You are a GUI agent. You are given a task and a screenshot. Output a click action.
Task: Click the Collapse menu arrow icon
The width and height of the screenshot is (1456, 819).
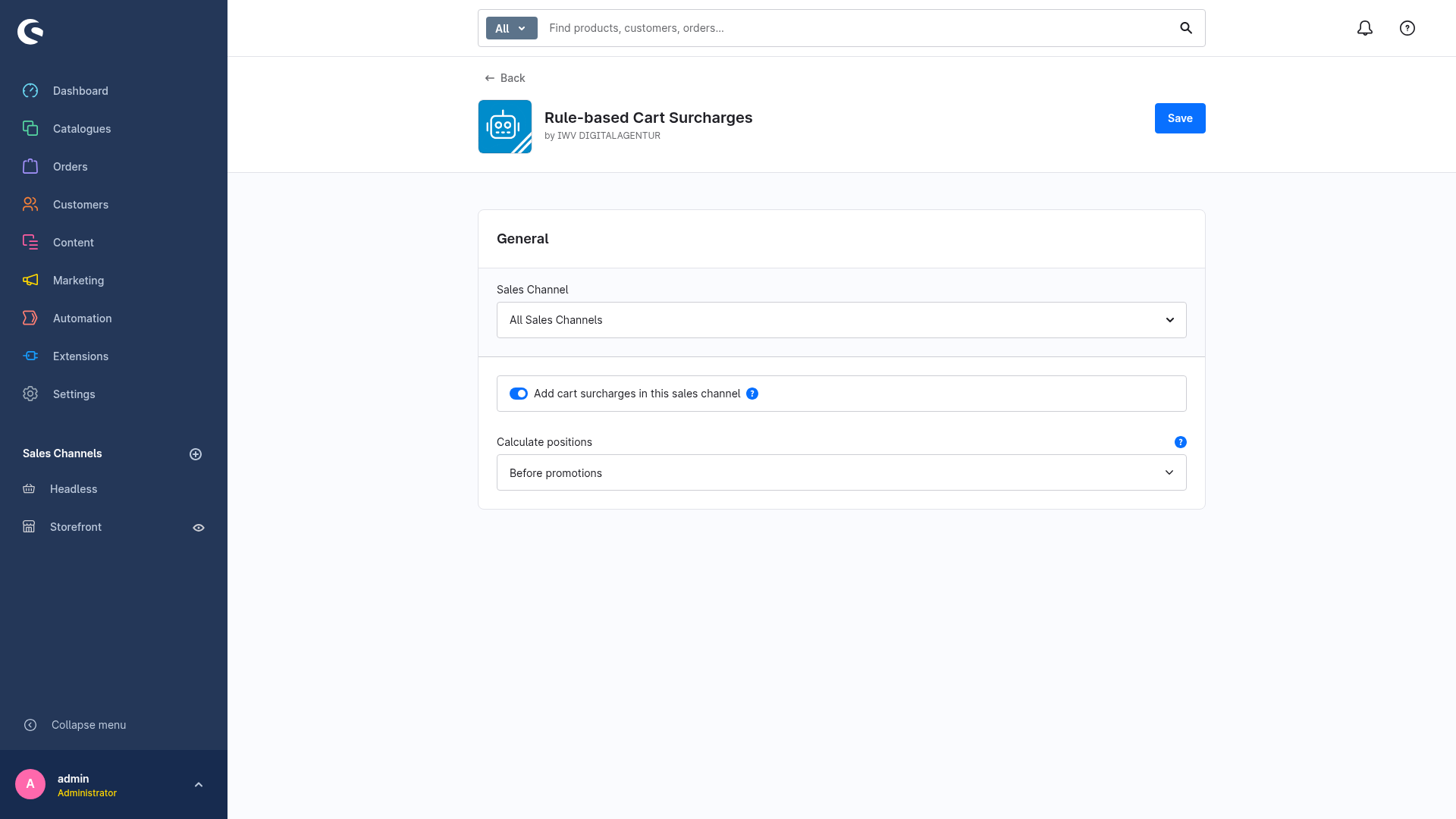[x=30, y=725]
